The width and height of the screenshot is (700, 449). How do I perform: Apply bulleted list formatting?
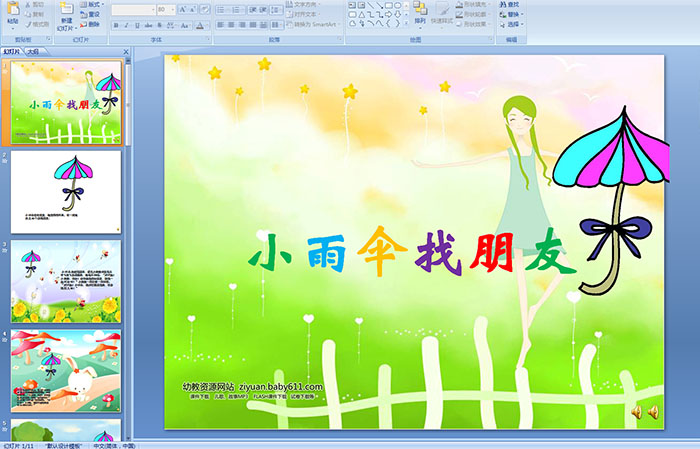pyautogui.click(x=222, y=10)
